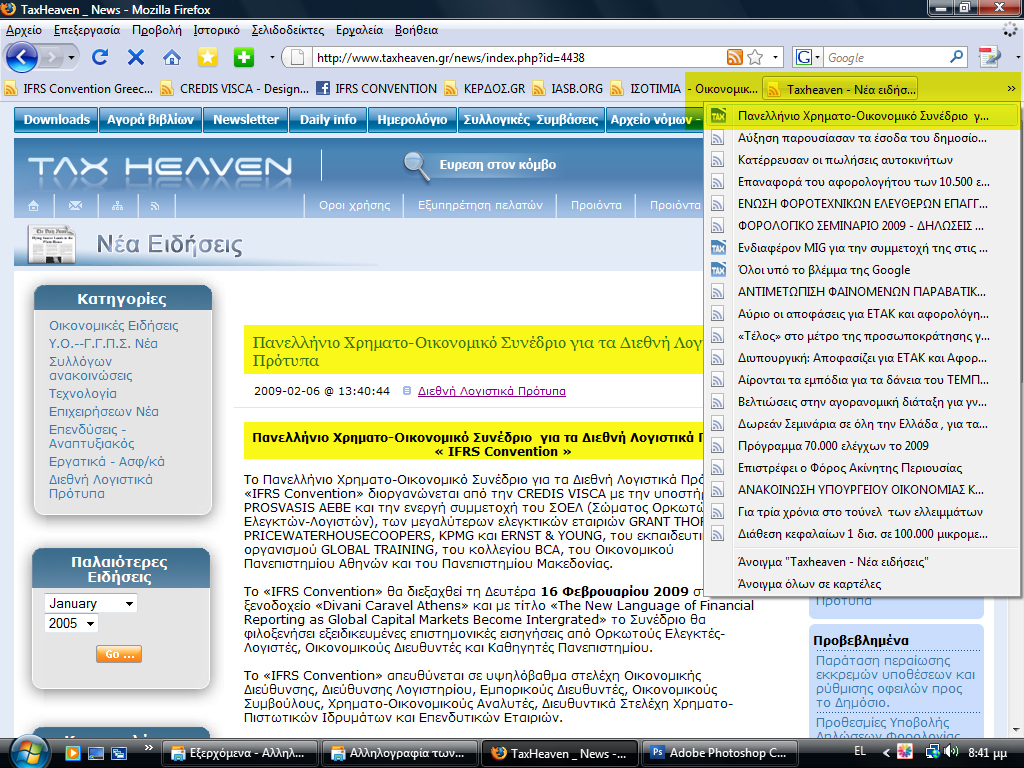
Task: Switch to Adobe Photoshop in the taskbar
Action: 711,753
